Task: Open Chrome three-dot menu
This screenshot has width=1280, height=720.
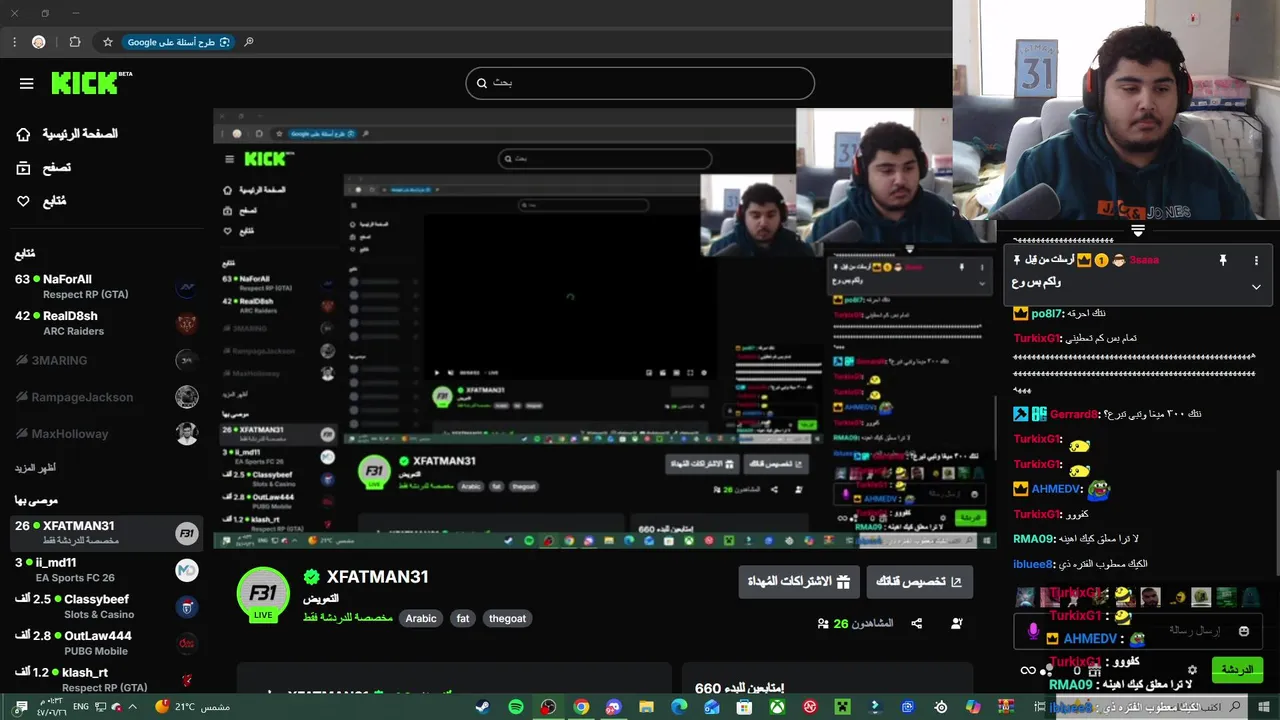Action: pyautogui.click(x=14, y=42)
